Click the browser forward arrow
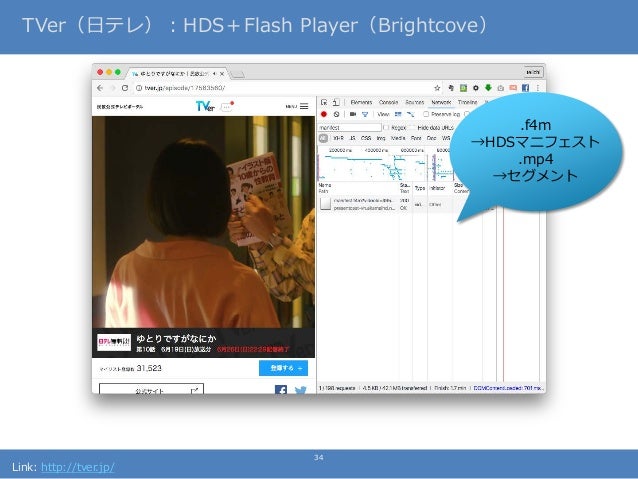The height and width of the screenshot is (479, 638). point(113,88)
